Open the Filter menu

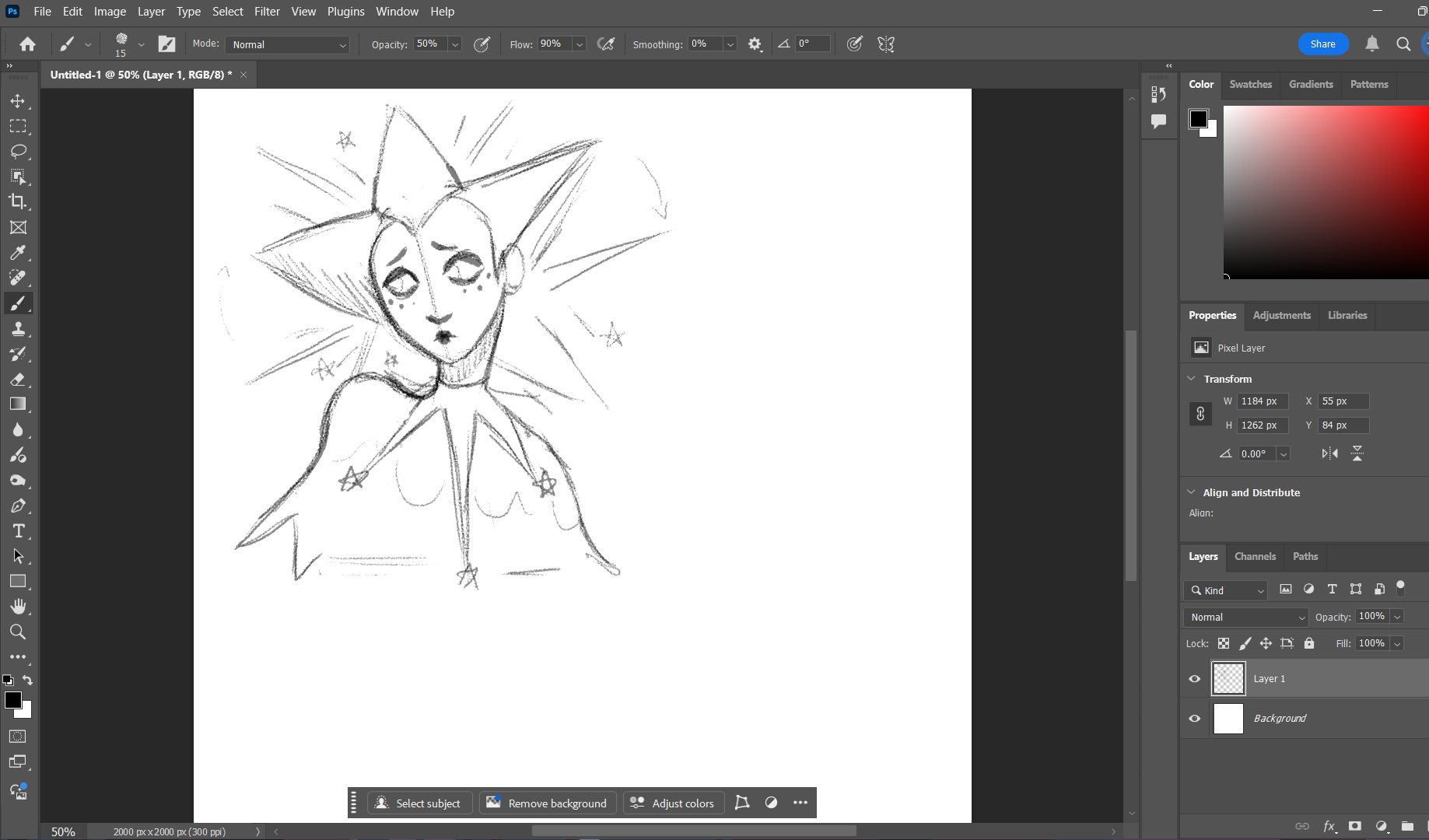coord(267,12)
